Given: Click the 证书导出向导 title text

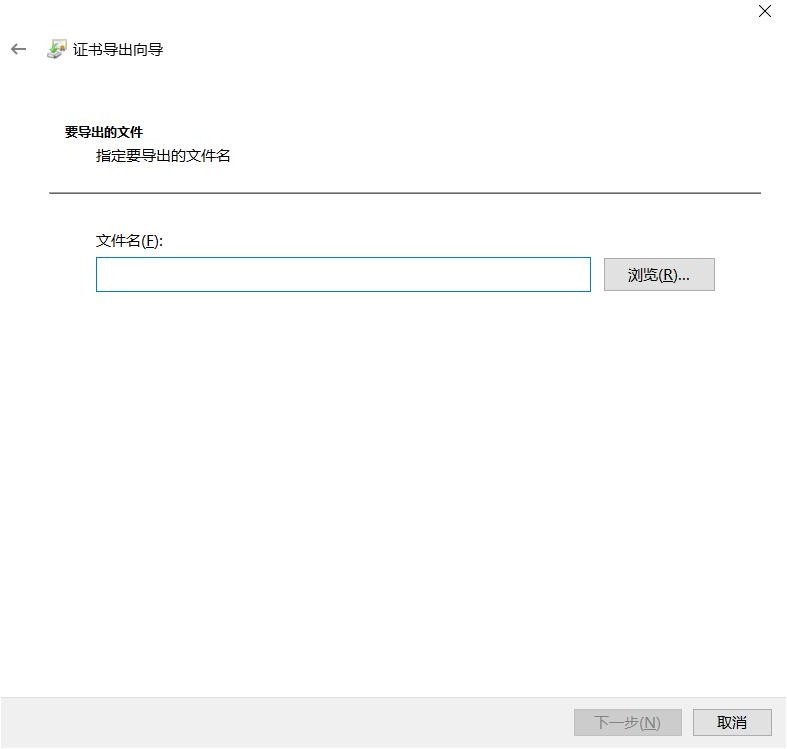Looking at the screenshot, I should click(x=118, y=50).
